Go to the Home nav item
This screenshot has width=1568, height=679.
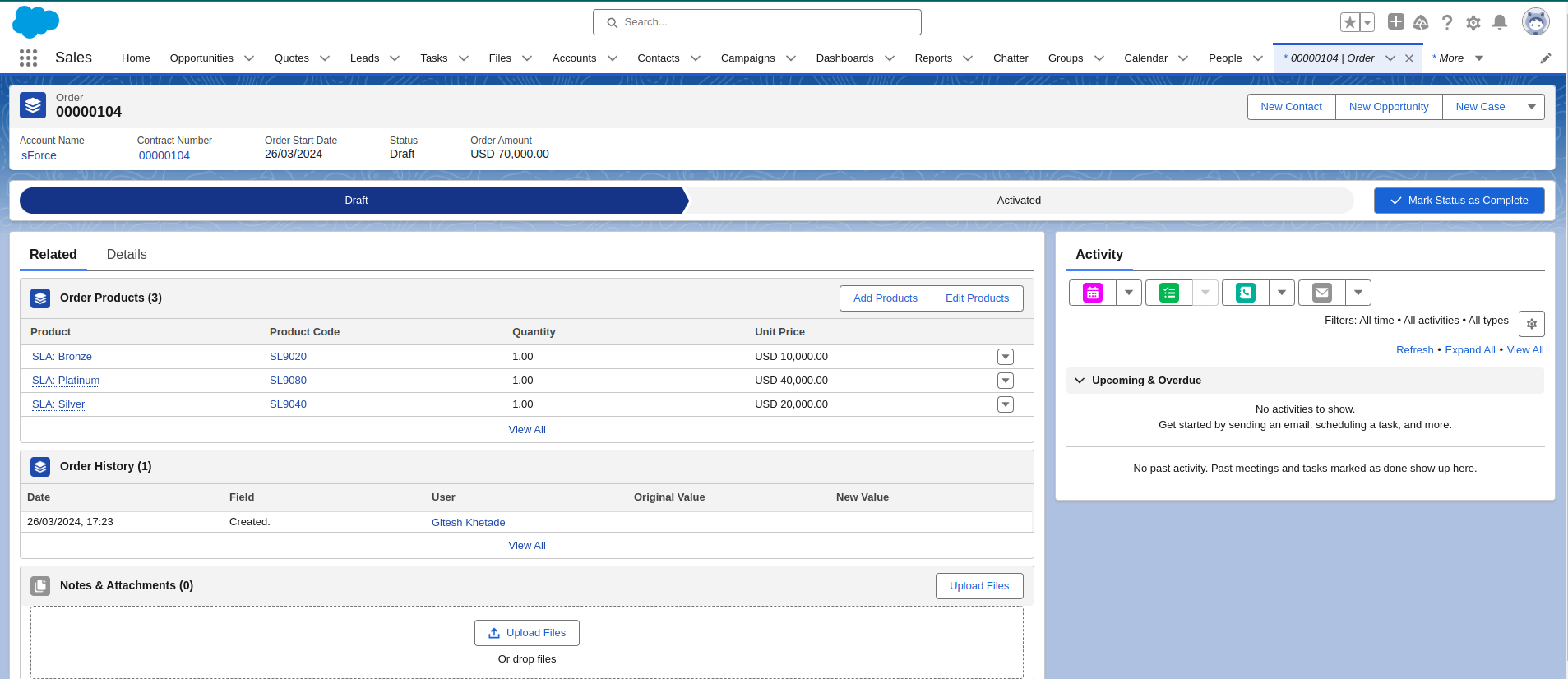tap(136, 58)
